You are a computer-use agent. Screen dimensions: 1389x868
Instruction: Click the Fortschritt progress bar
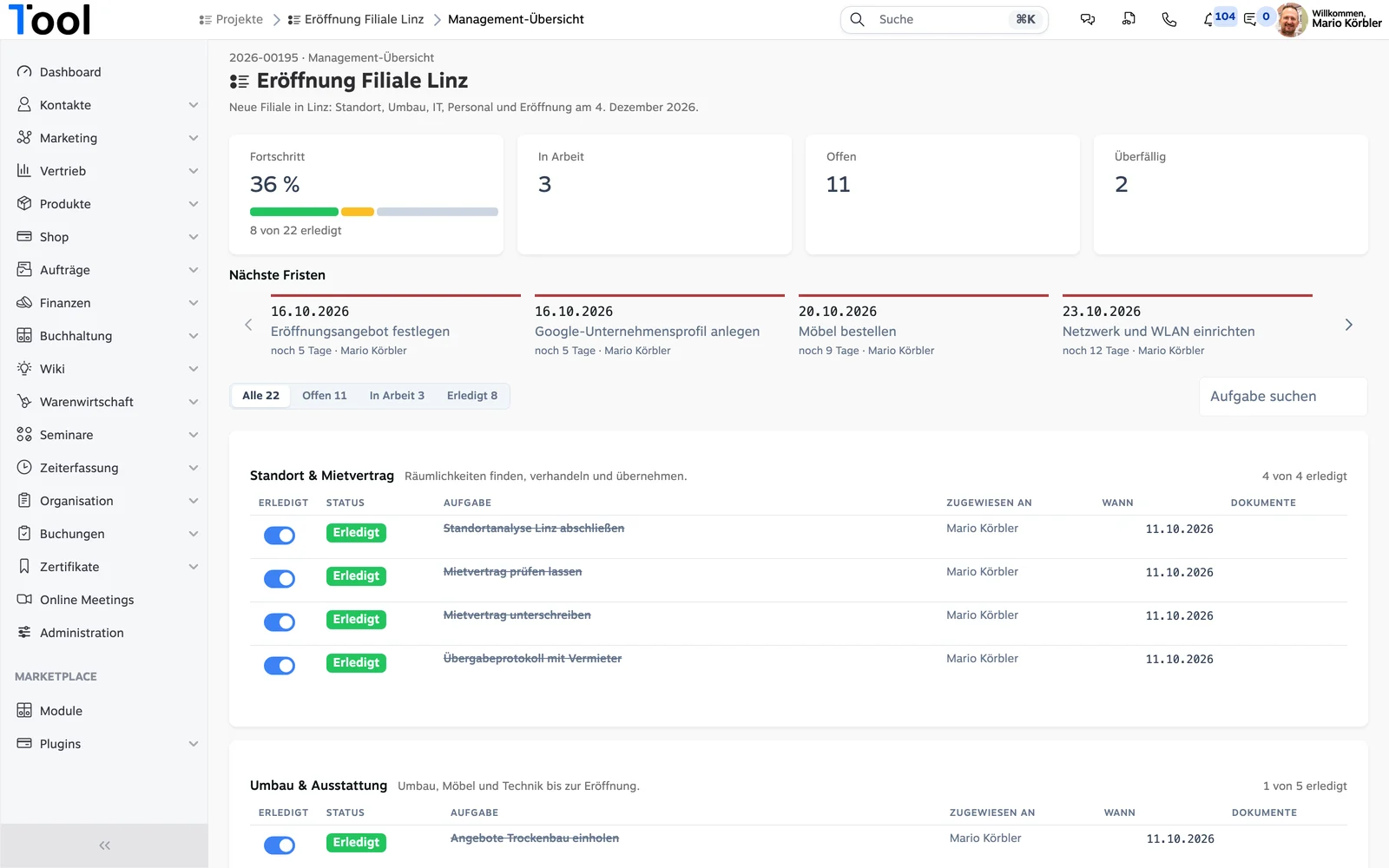click(374, 212)
